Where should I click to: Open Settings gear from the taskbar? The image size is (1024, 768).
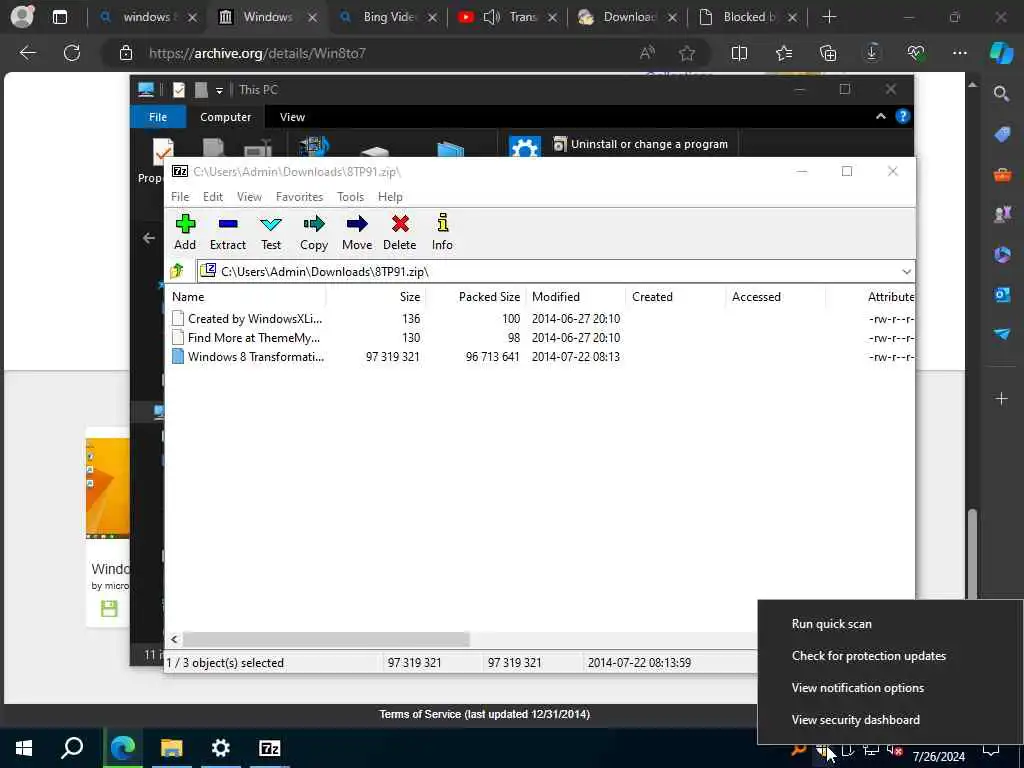[221, 748]
